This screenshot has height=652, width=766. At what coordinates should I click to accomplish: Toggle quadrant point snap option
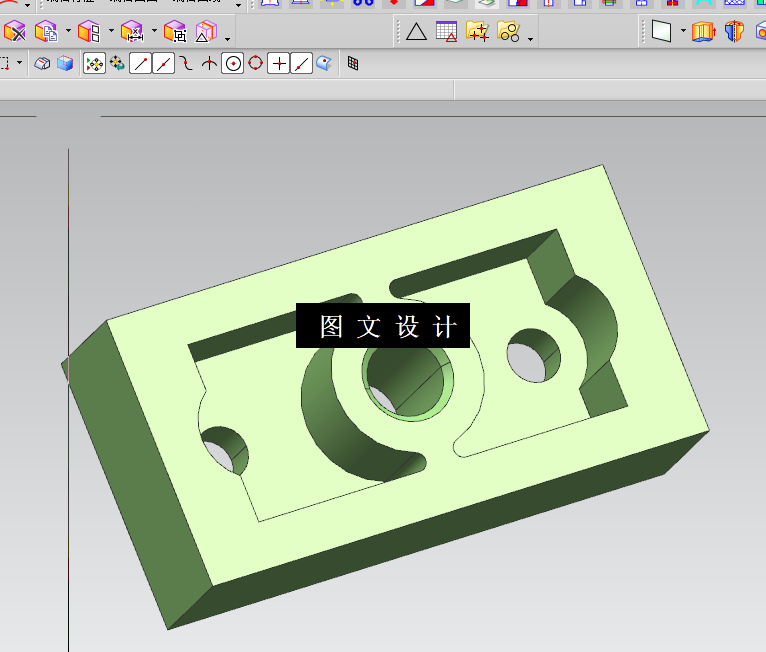pyautogui.click(x=255, y=63)
